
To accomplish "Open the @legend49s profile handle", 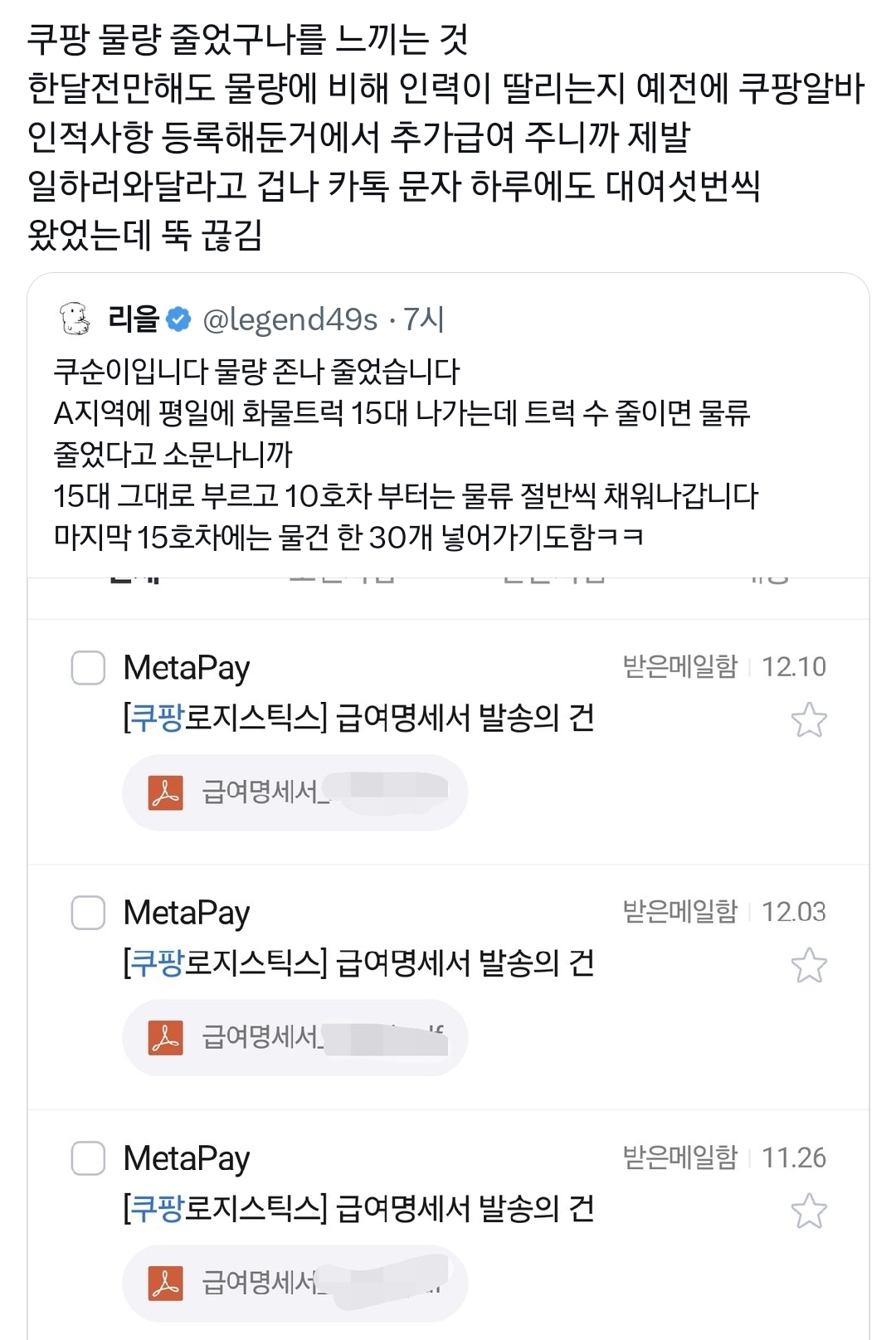I will (290, 319).
